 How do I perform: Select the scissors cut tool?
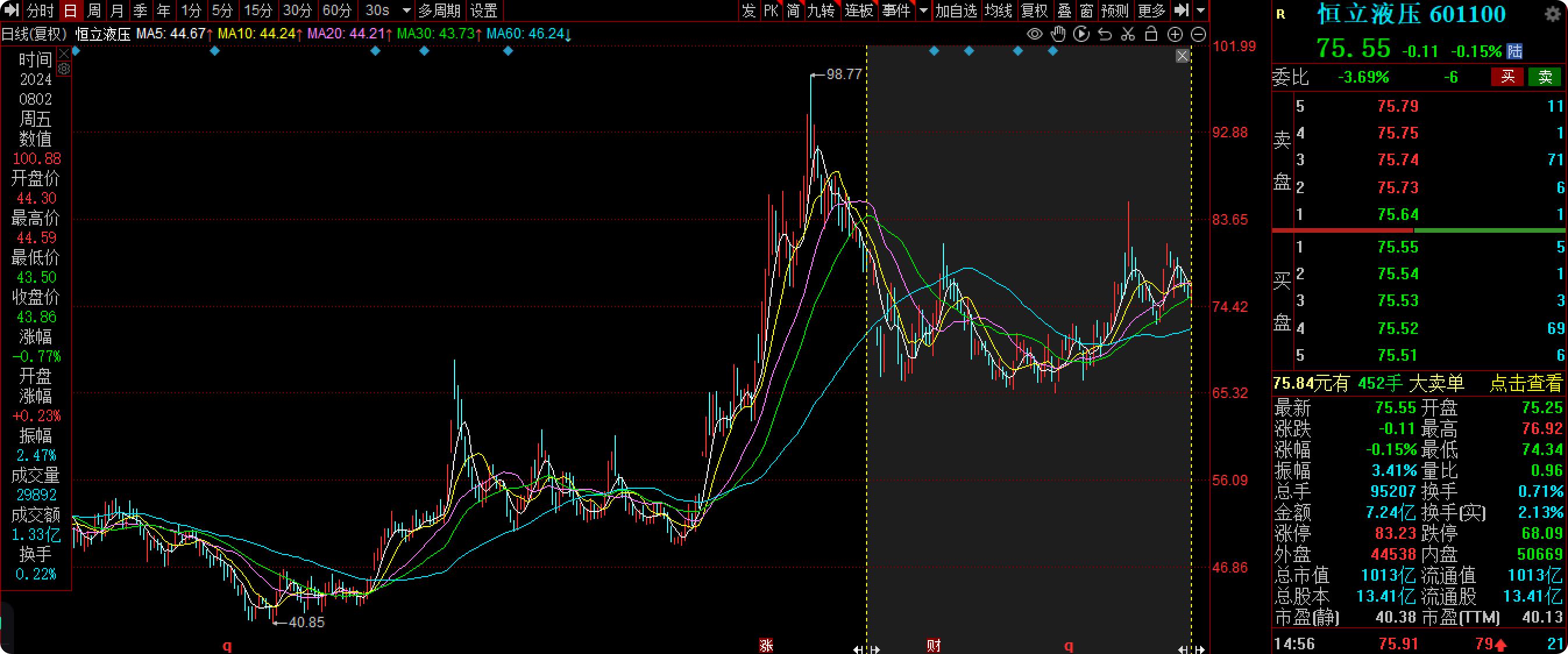1128,34
